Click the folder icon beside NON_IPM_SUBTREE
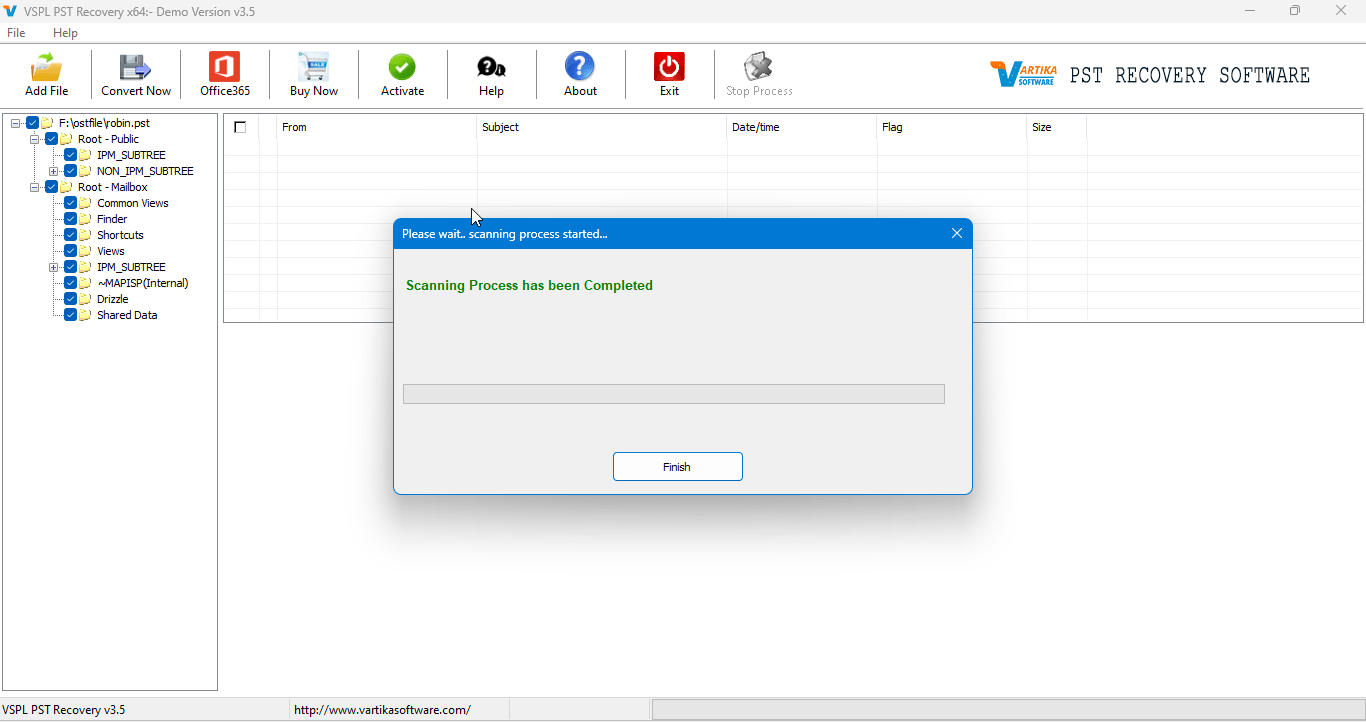The image size is (1366, 722). coord(86,171)
